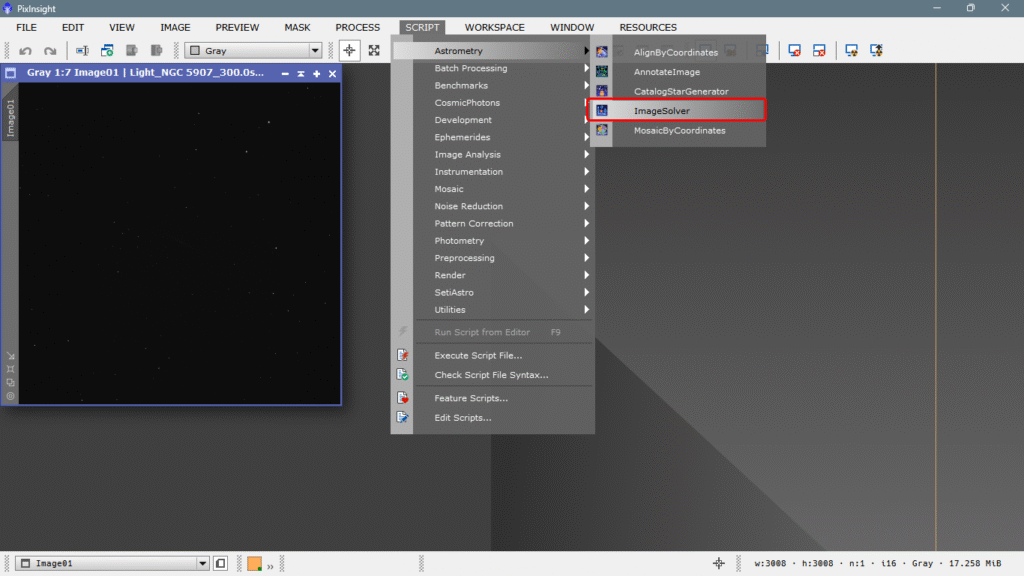Click the crosshair icon in the status bar
This screenshot has width=1024, height=576.
(x=719, y=563)
